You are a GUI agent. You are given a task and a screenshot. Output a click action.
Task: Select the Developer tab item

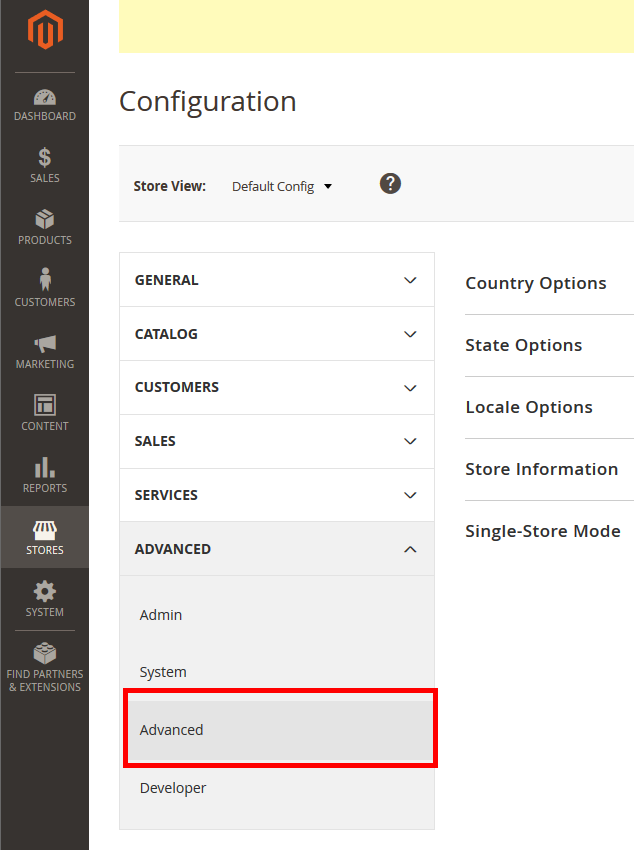[173, 788]
